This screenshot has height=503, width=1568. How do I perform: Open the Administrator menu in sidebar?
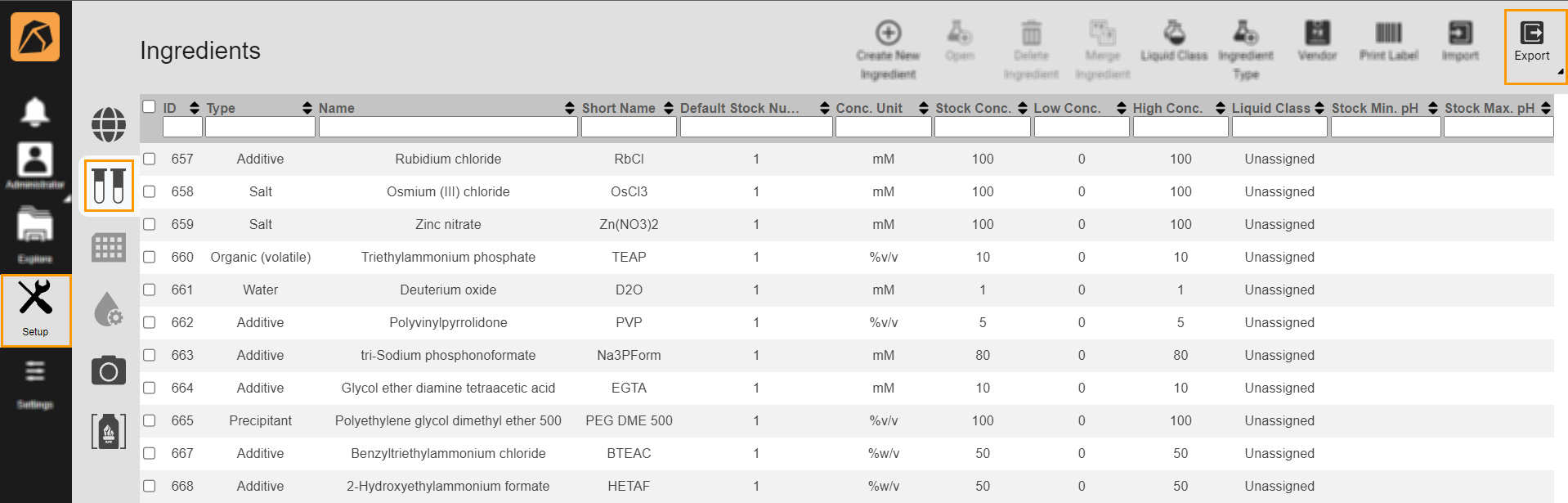(35, 165)
